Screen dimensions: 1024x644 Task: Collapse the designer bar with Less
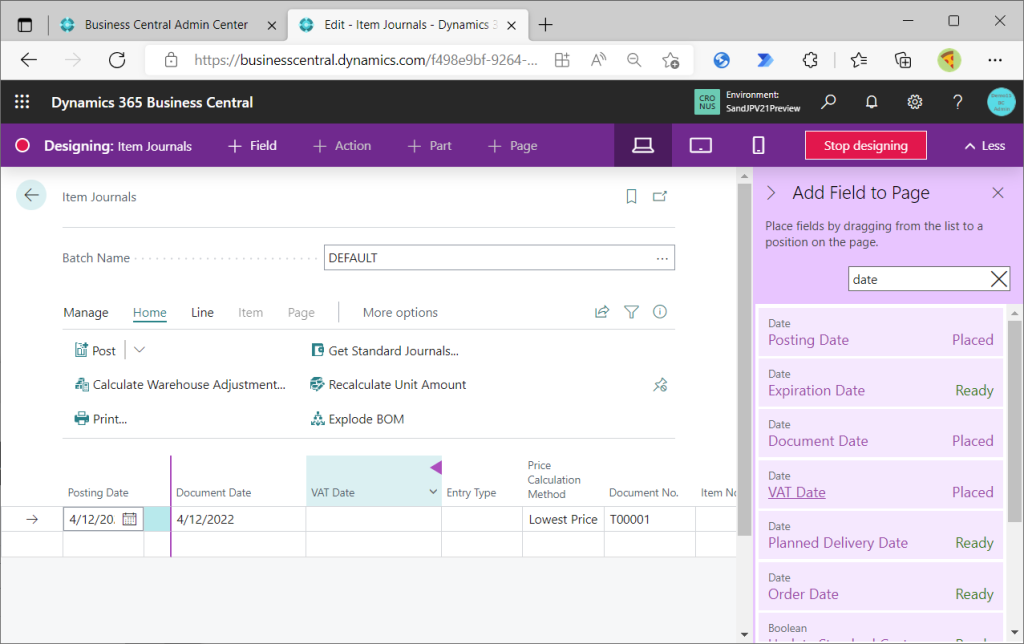coord(985,146)
